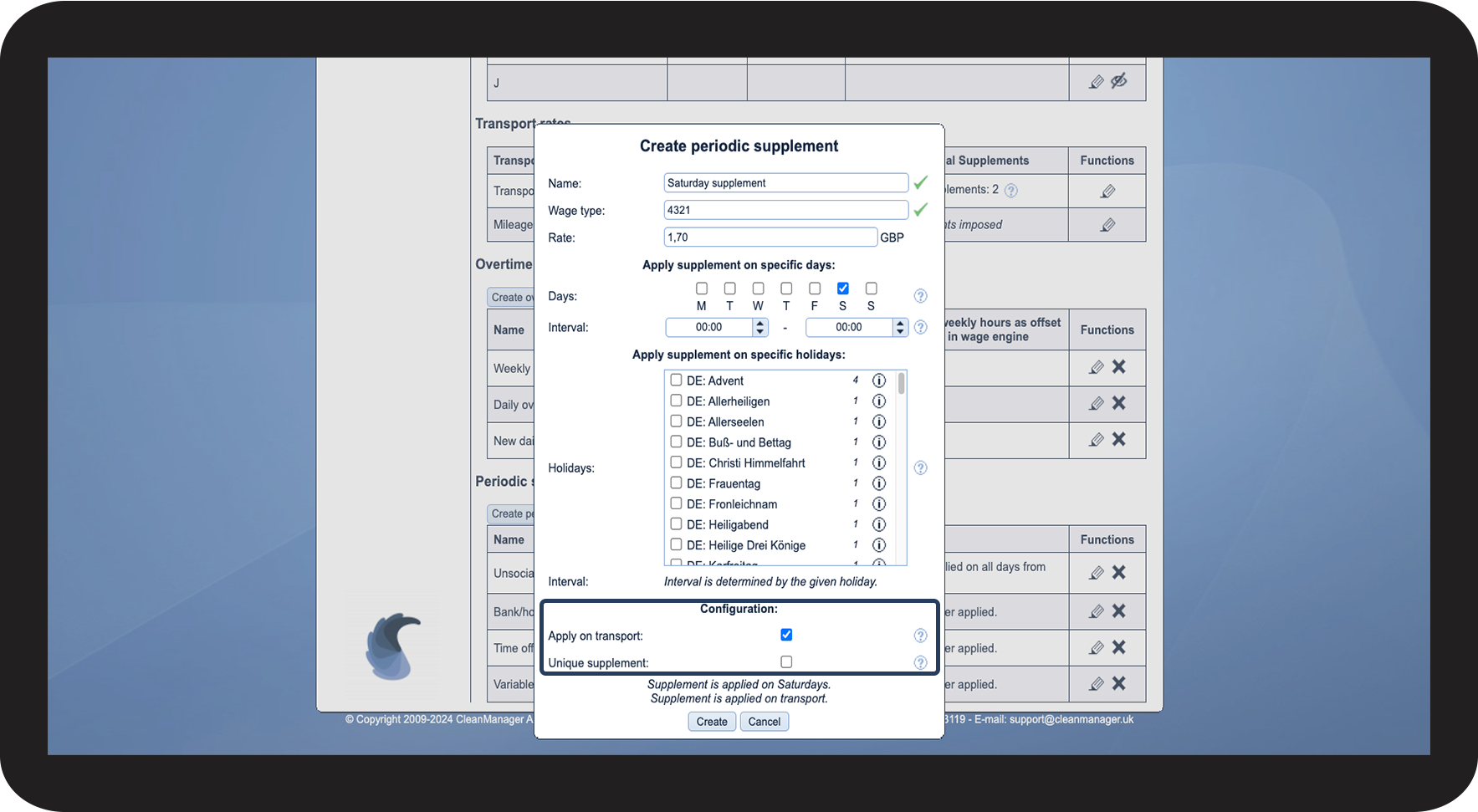The width and height of the screenshot is (1478, 812).
Task: Click the Cancel button in dialog
Action: 764,722
